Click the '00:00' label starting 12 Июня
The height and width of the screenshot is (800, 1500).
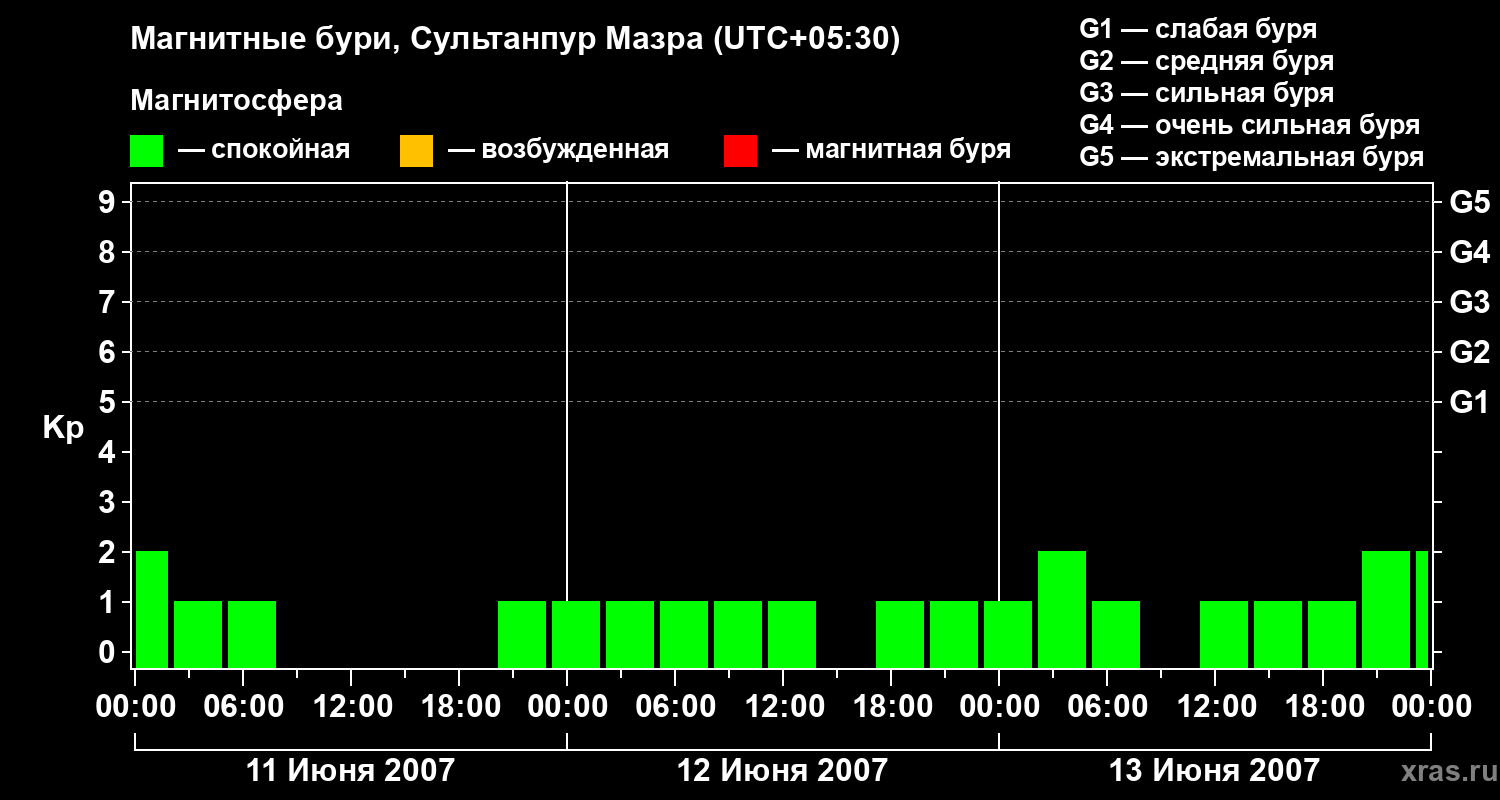click(567, 707)
